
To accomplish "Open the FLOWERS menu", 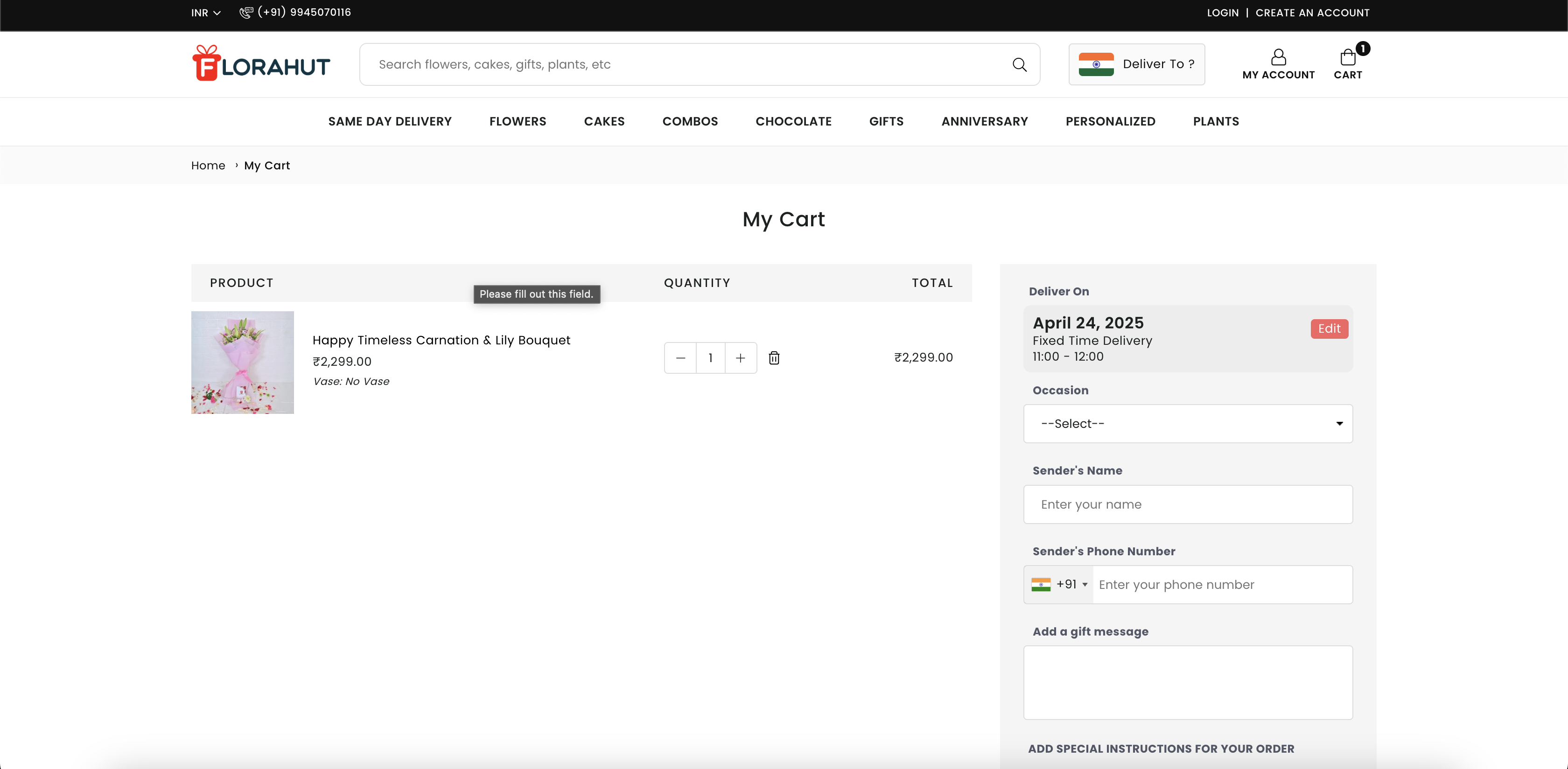I will [x=518, y=121].
